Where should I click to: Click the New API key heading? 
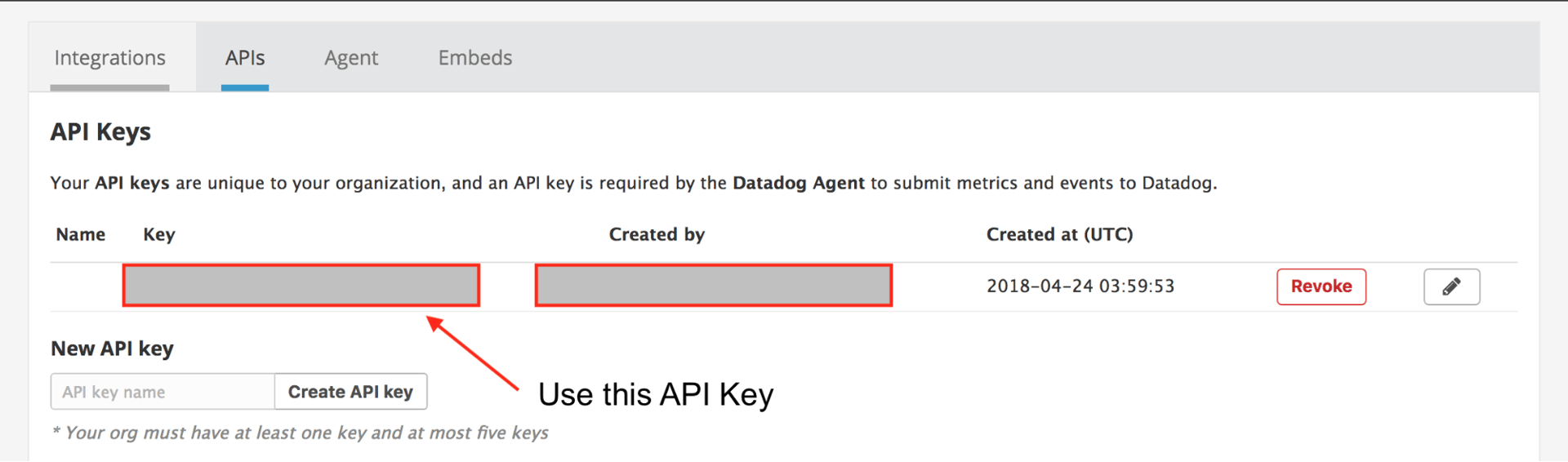click(112, 349)
